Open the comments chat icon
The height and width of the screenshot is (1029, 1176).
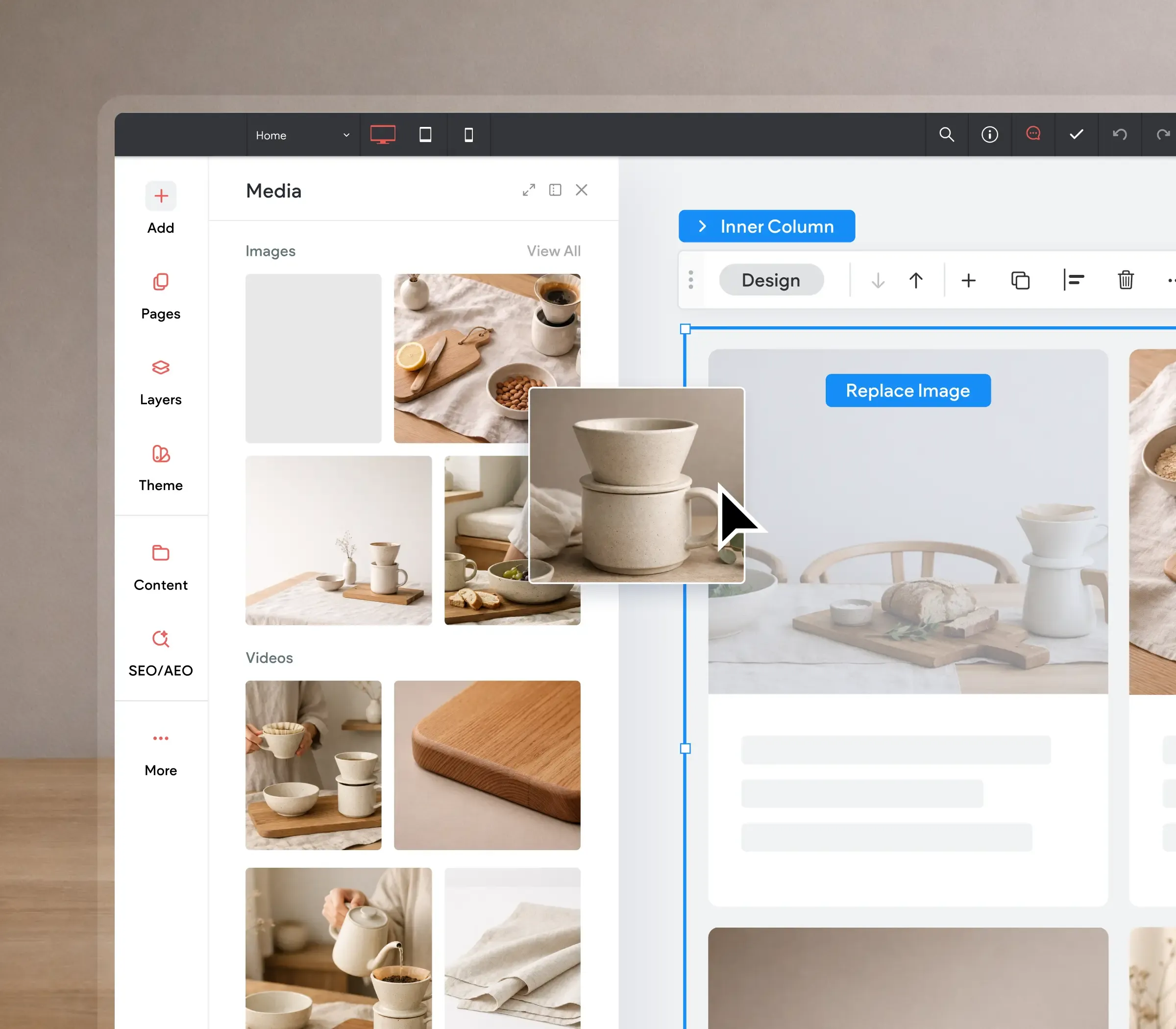click(x=1033, y=134)
